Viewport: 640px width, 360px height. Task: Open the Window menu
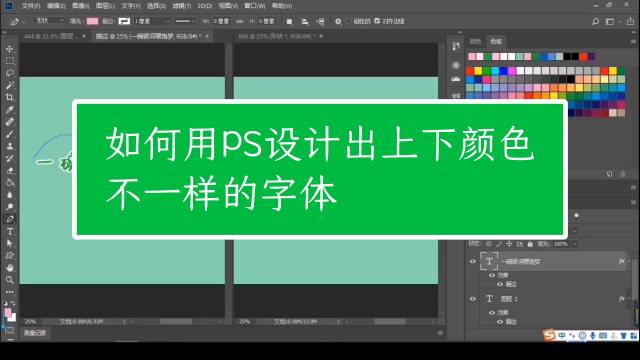[255, 6]
